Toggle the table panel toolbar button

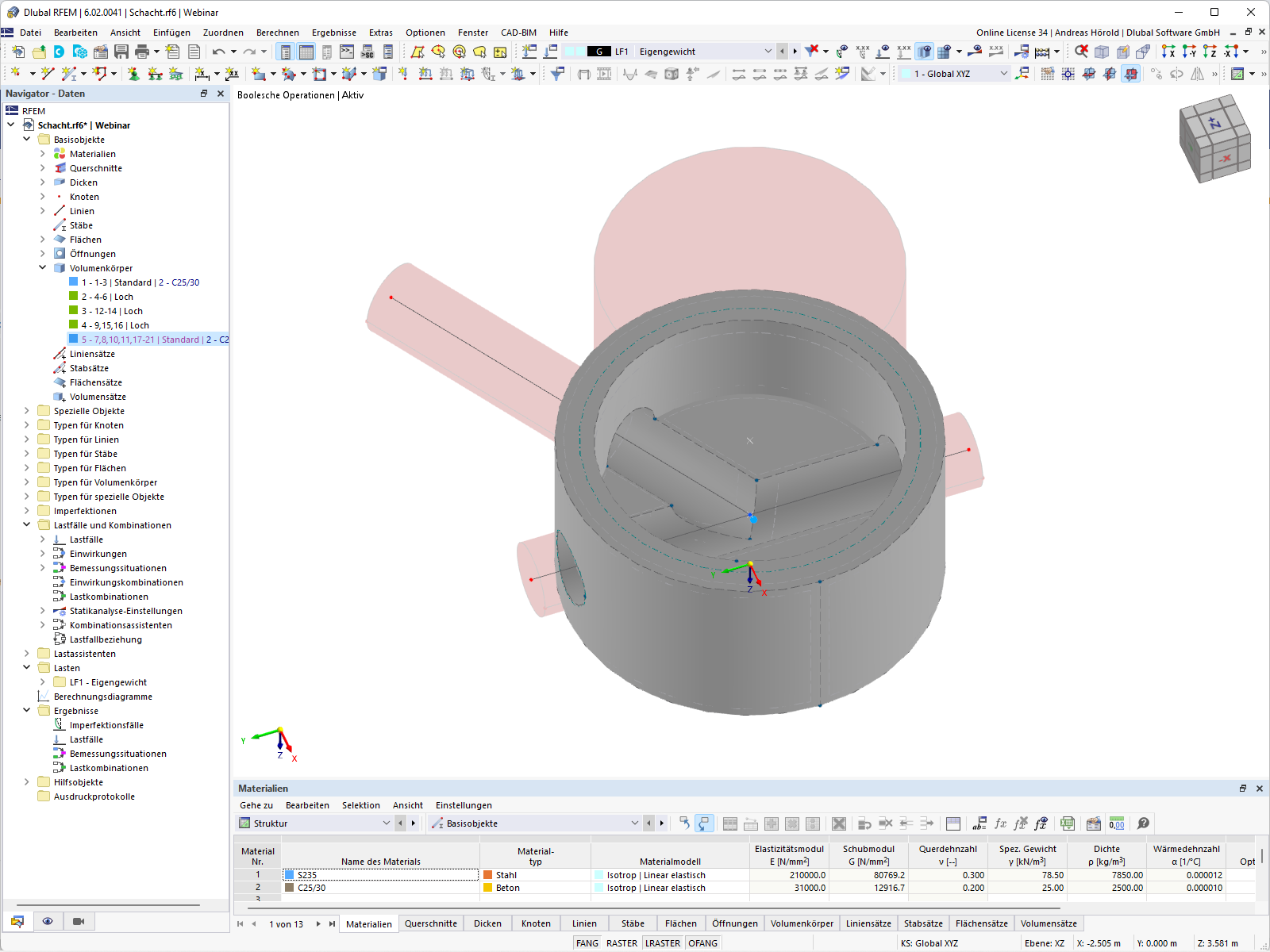[x=306, y=52]
